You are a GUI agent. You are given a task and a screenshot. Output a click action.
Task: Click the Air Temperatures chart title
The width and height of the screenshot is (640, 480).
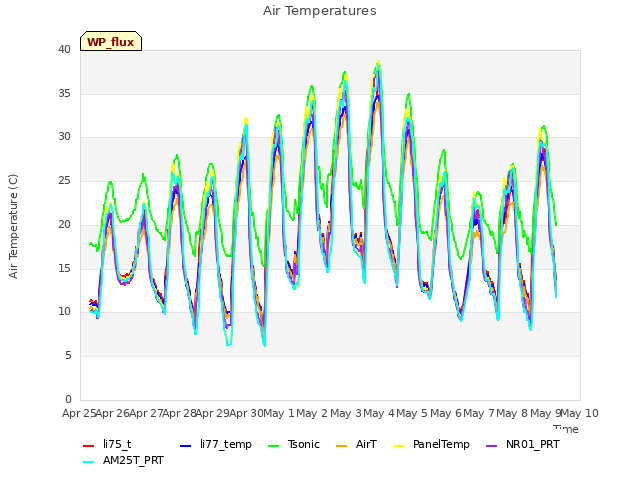click(x=320, y=11)
